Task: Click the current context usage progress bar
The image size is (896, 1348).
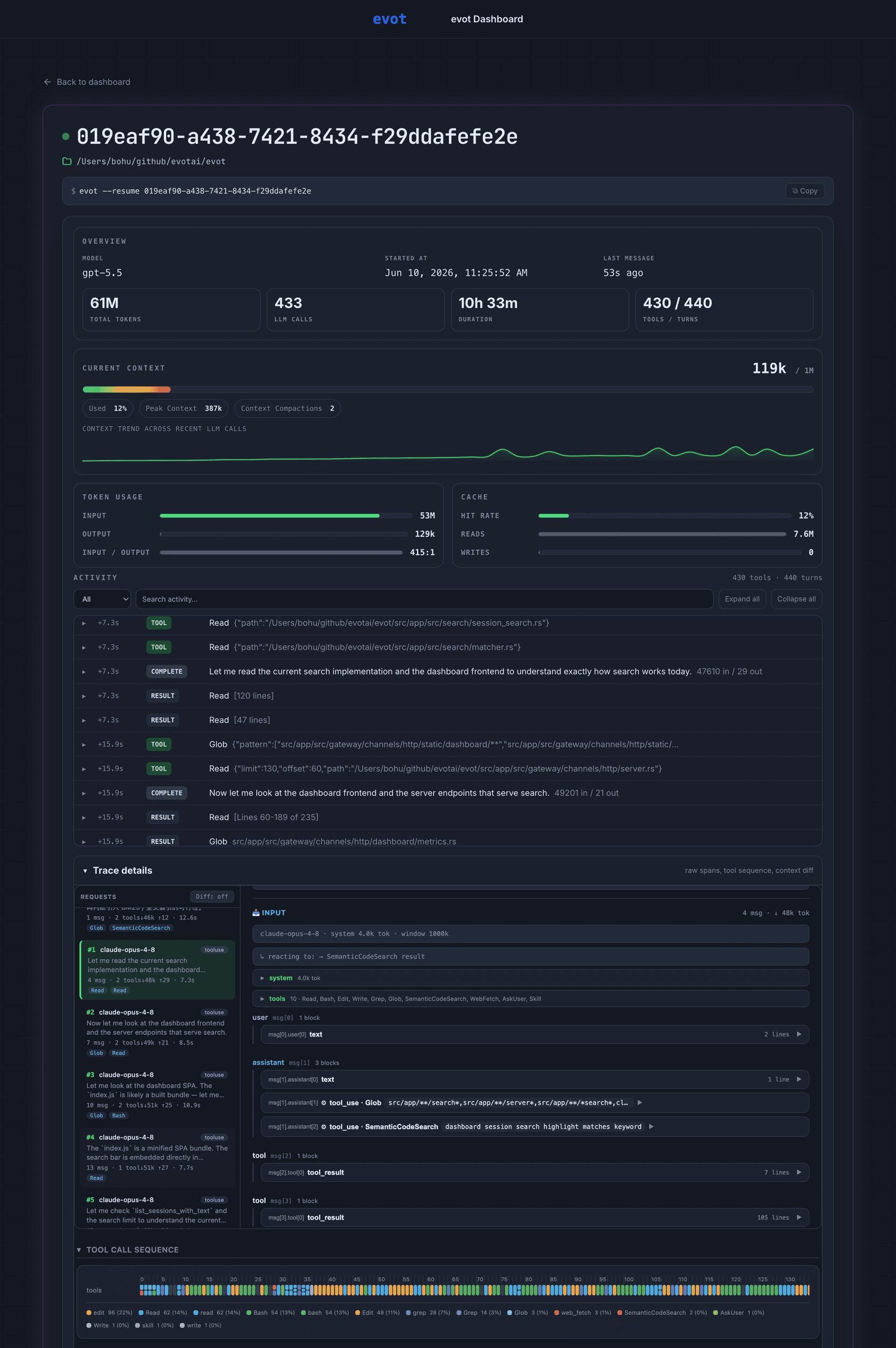Action: point(448,390)
